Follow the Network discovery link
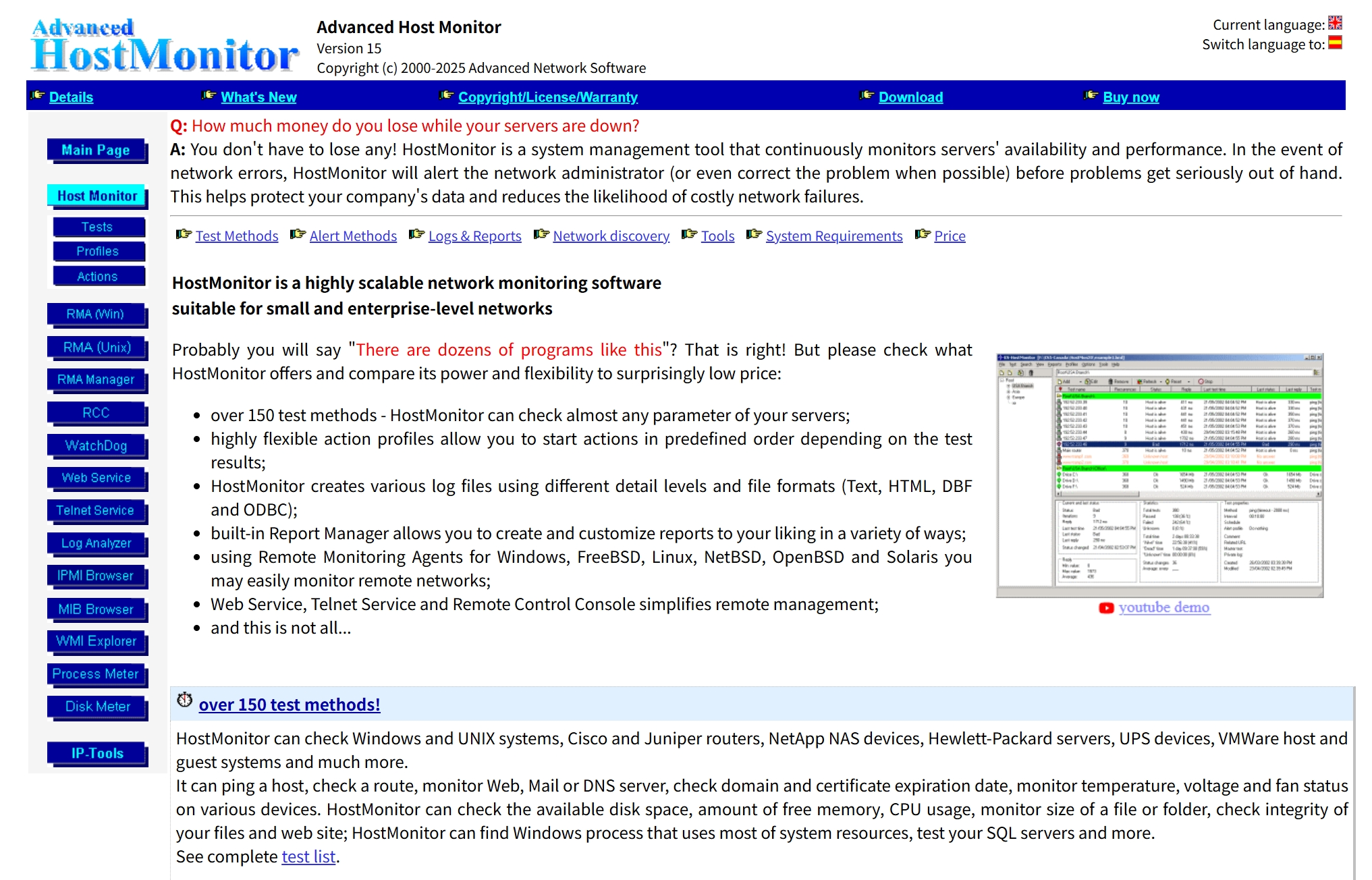This screenshot has height=880, width=1372. [x=611, y=236]
